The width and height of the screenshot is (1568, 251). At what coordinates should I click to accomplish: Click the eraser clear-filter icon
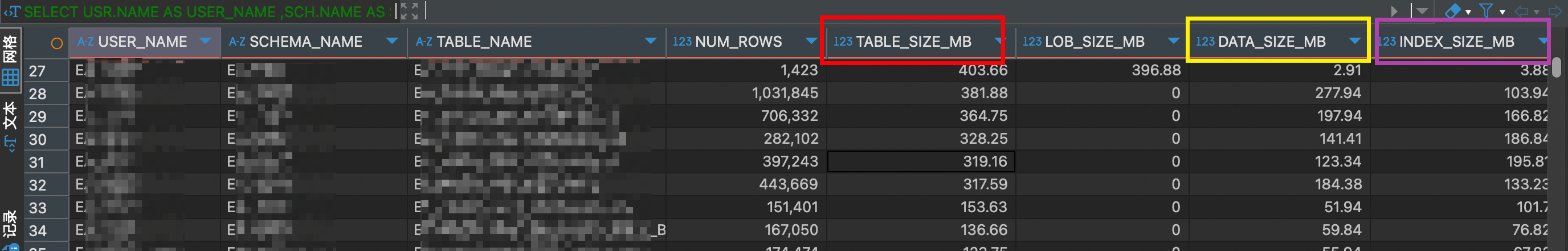(x=1452, y=10)
